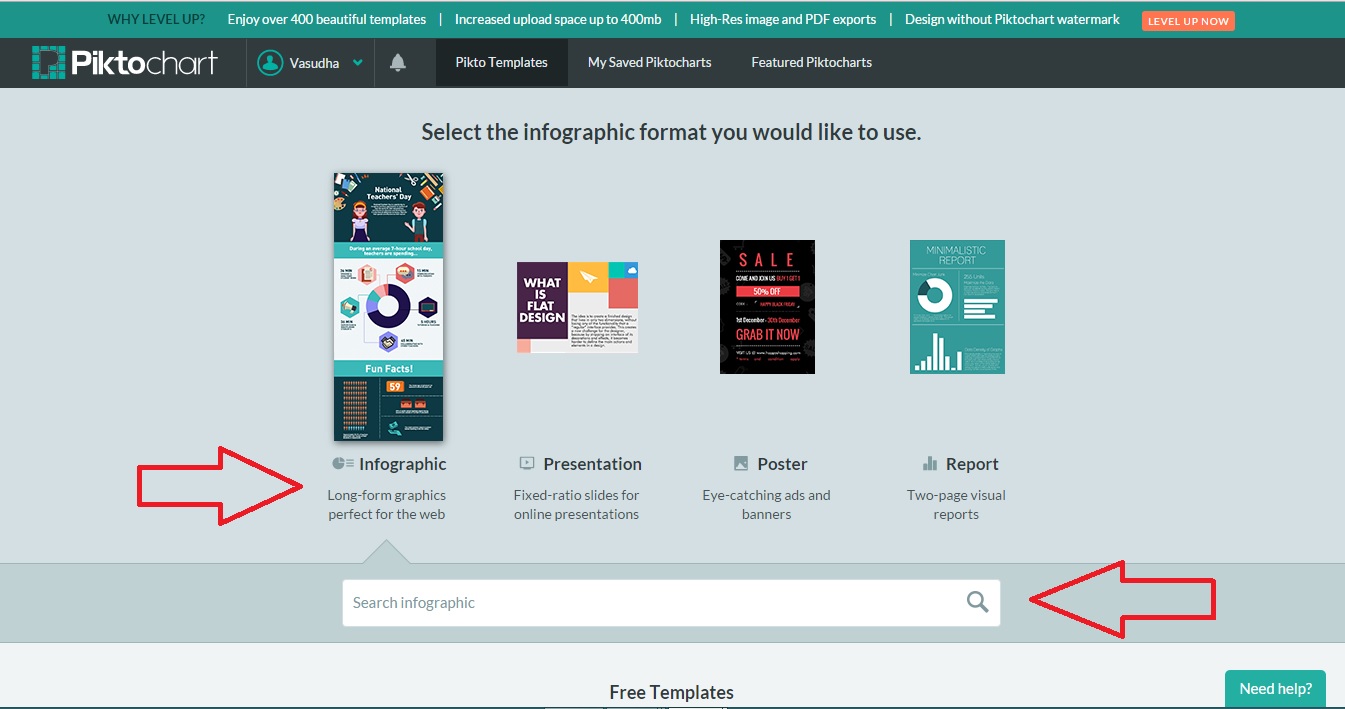Select the Poster label
Screen dimensions: 1345x709
click(782, 464)
